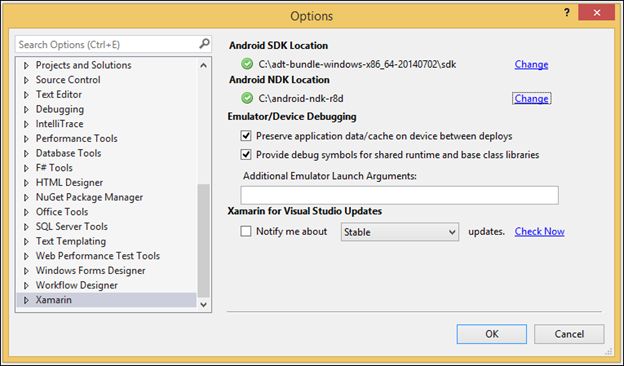The width and height of the screenshot is (624, 366).
Task: Expand the Debugging node arrow
Action: click(x=26, y=109)
